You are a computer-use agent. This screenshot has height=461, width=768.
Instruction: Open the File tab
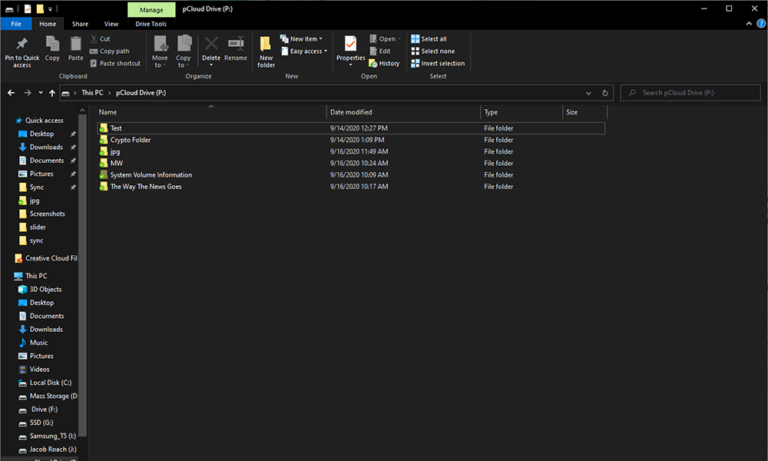[16, 24]
